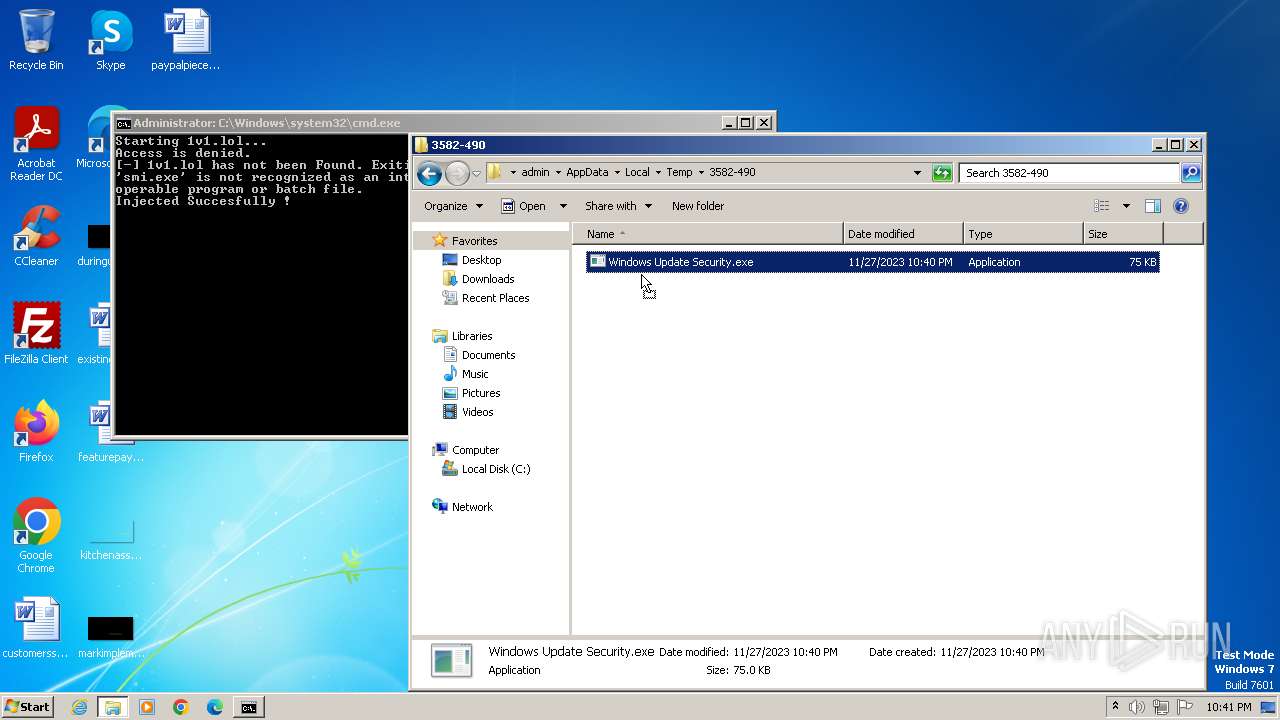Image resolution: width=1280 pixels, height=720 pixels.
Task: Open kitchenass file on desktop
Action: click(111, 536)
